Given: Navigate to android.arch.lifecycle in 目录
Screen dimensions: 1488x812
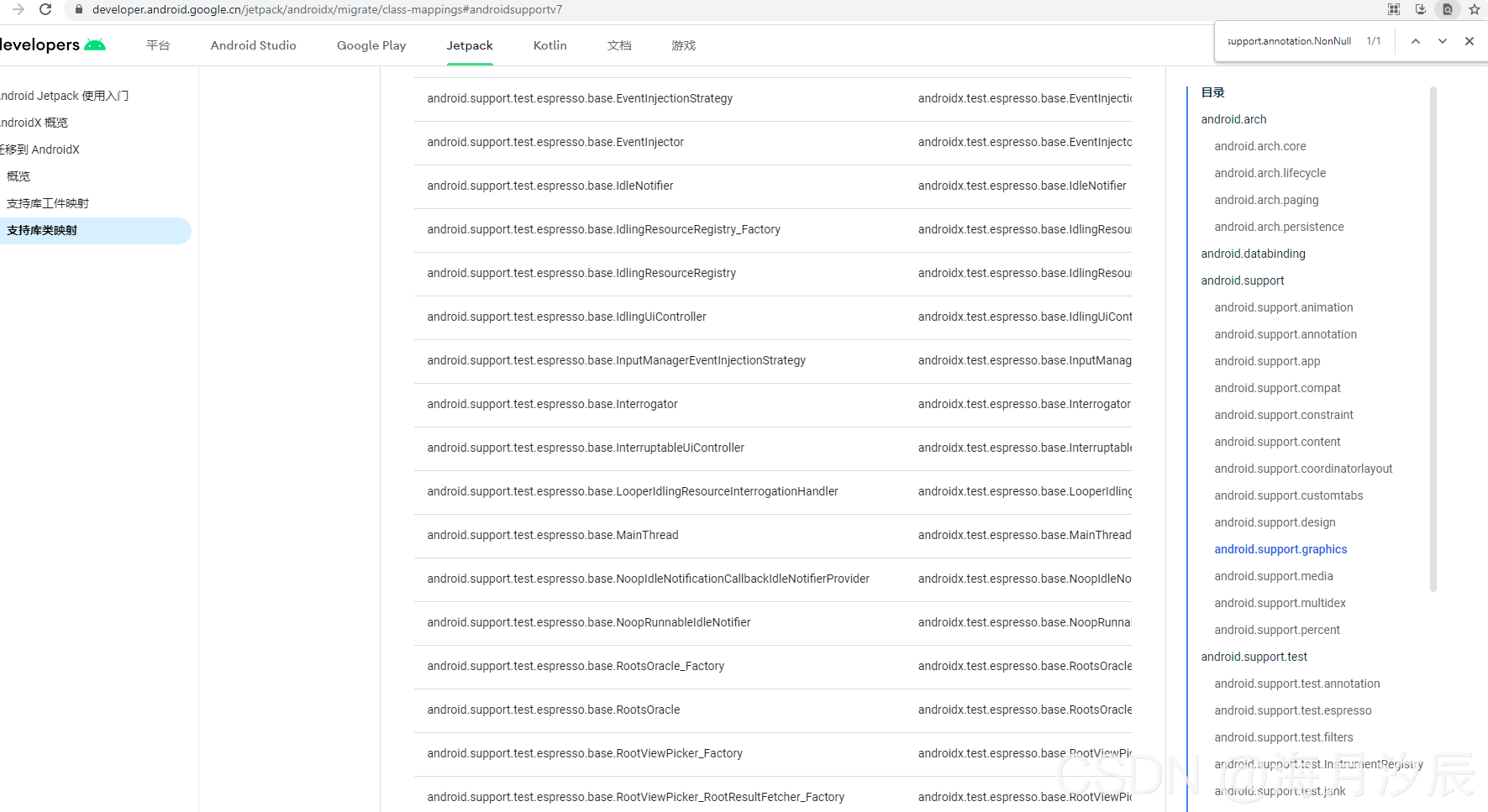Looking at the screenshot, I should [x=1270, y=172].
